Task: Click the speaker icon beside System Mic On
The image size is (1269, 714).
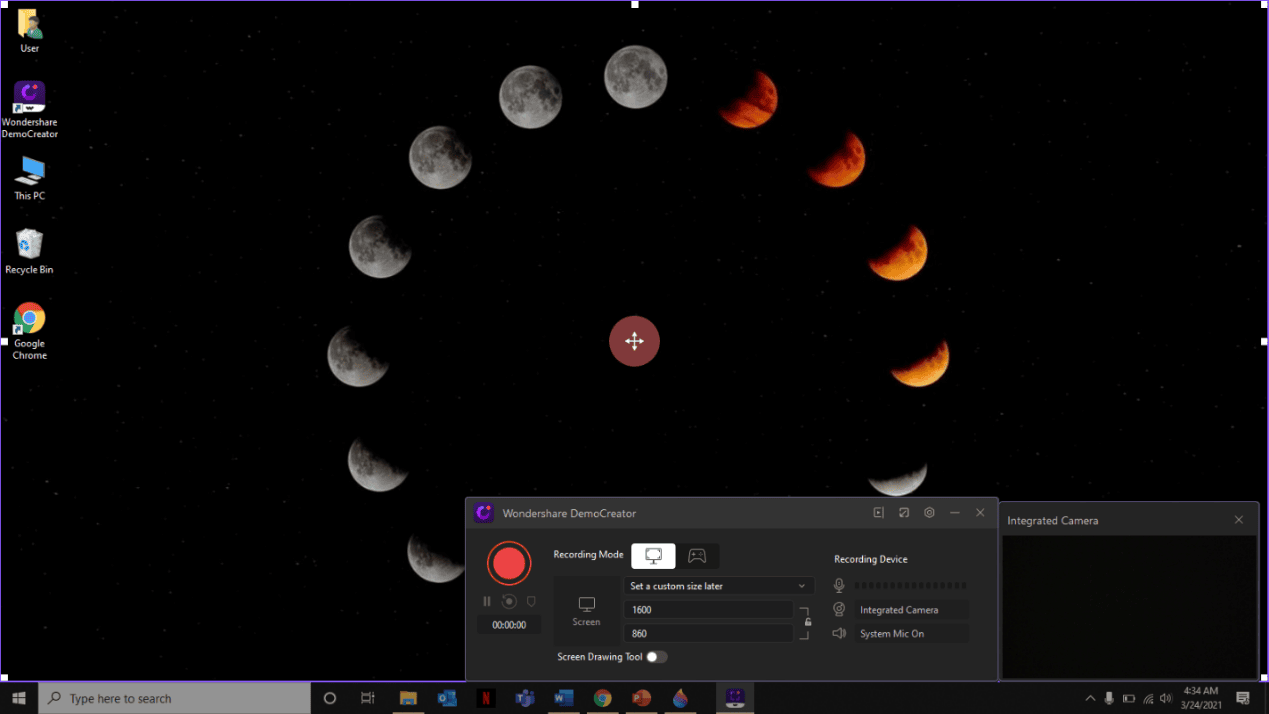Action: (x=839, y=634)
